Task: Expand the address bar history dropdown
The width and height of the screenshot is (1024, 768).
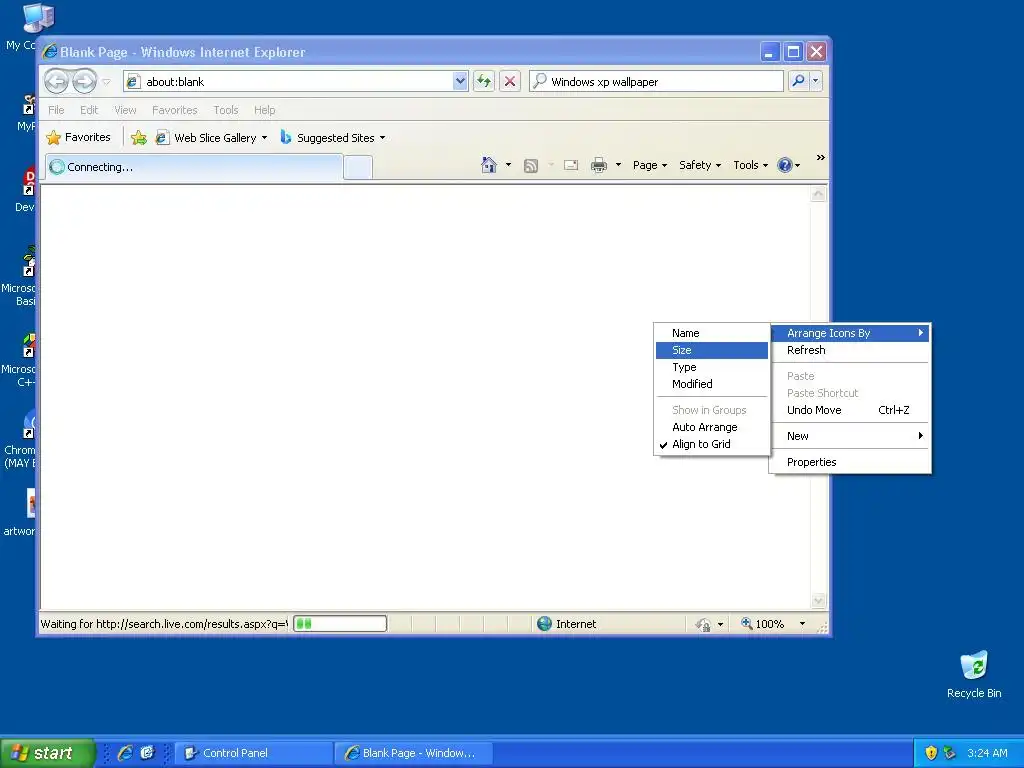Action: click(460, 82)
